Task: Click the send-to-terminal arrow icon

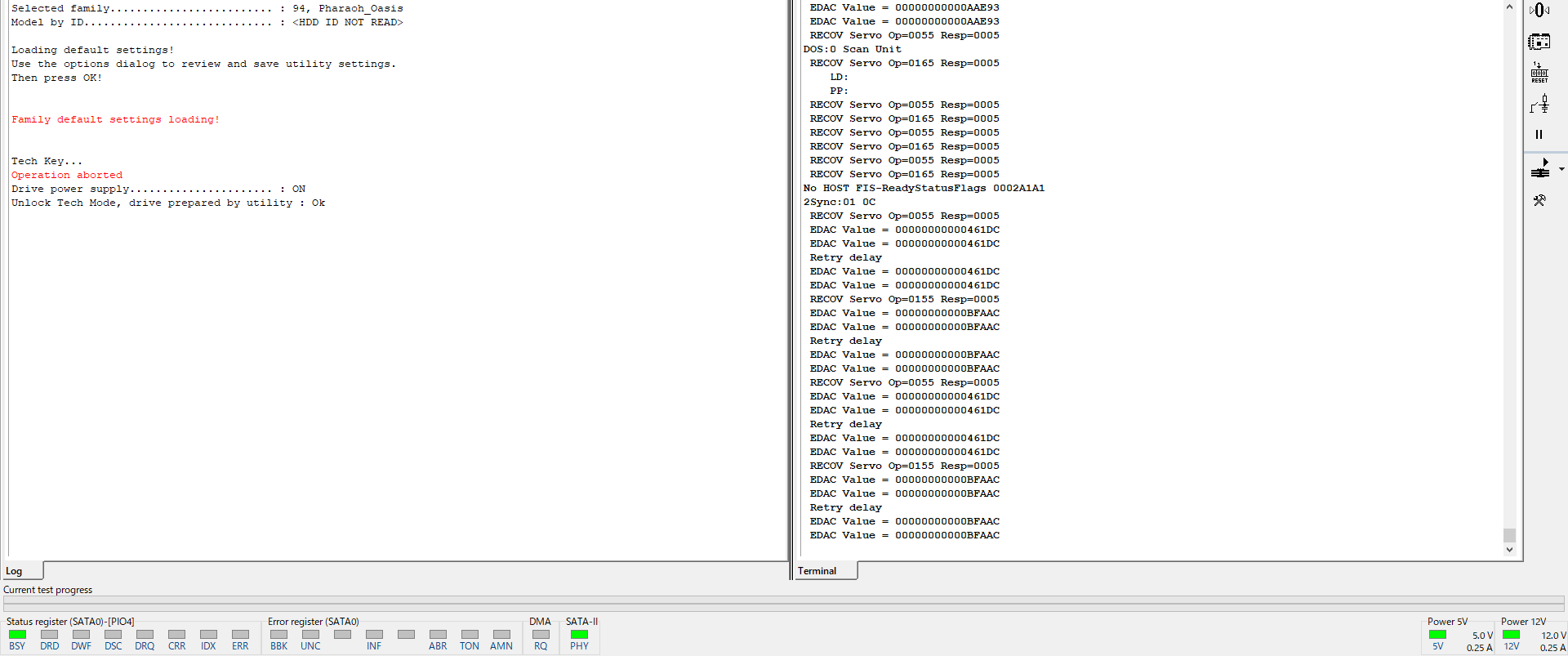Action: pos(1540,168)
